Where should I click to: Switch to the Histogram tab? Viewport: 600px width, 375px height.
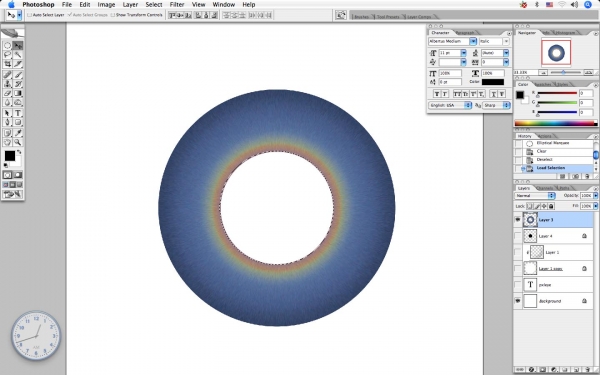coord(565,33)
